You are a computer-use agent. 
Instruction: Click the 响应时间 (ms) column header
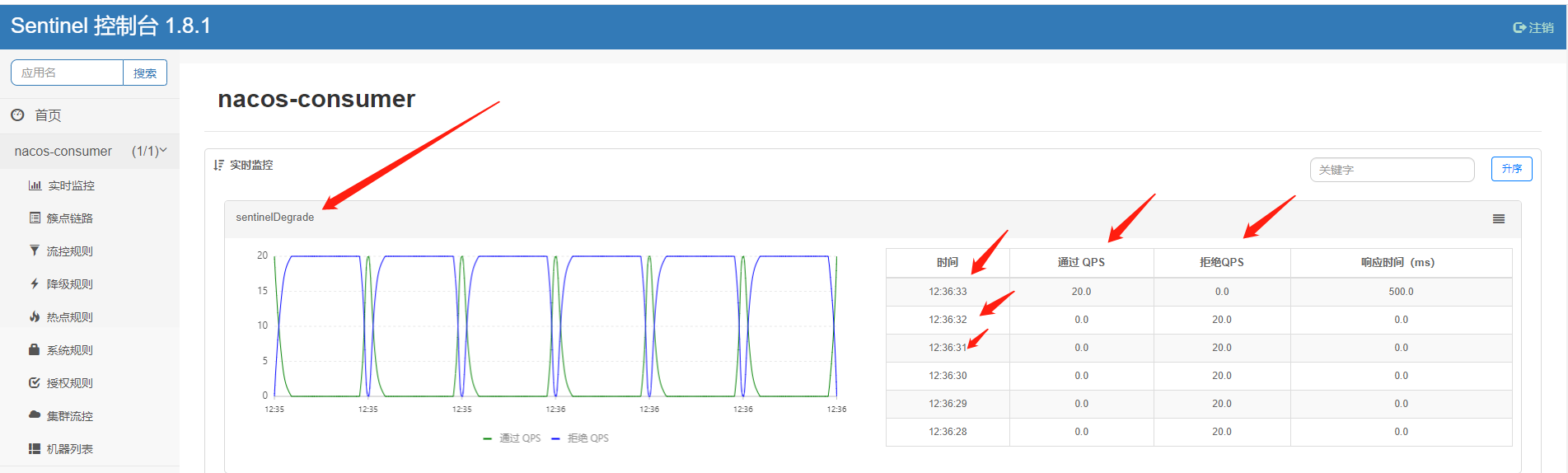(x=1401, y=262)
